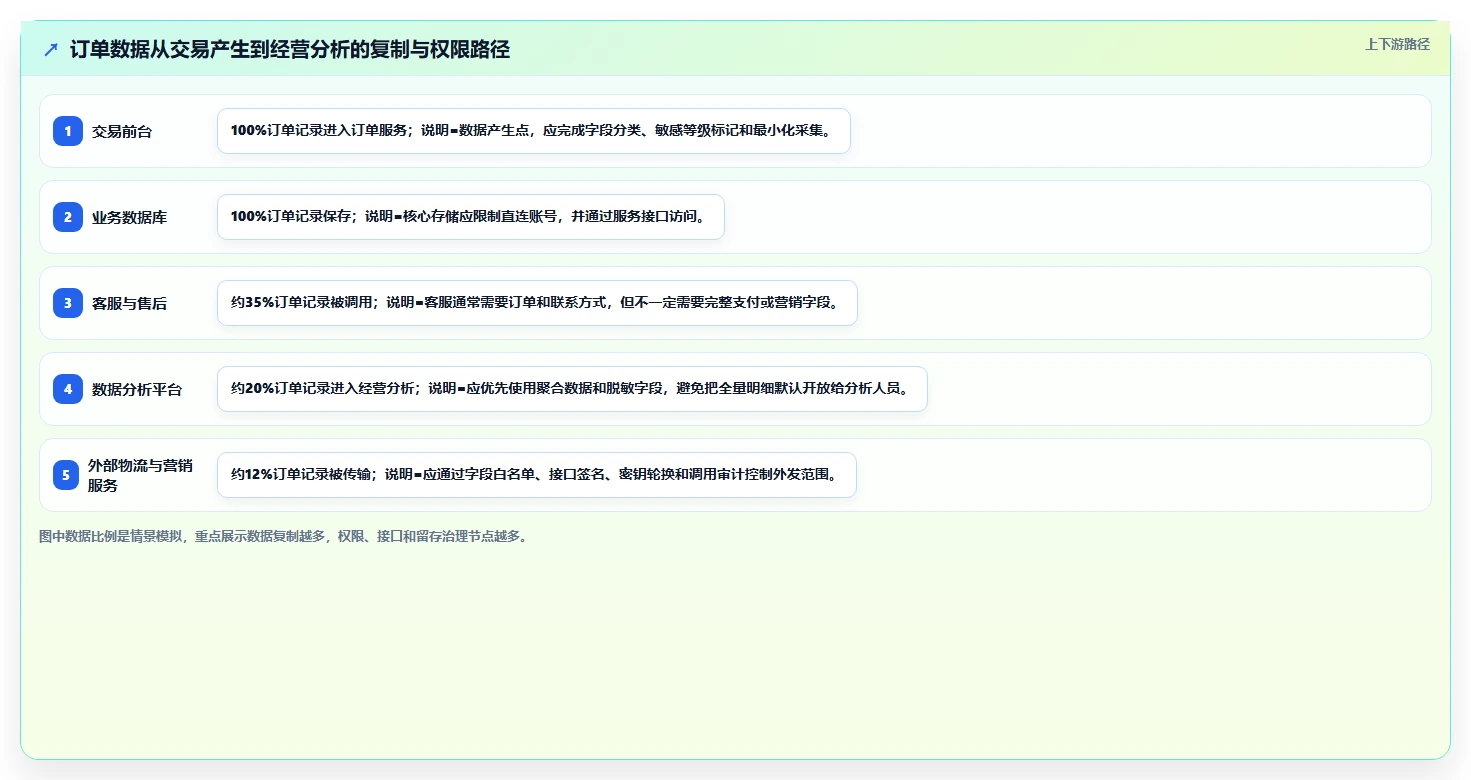
Task: Click the heading about 订单数据 复制与权限路径
Action: (290, 50)
